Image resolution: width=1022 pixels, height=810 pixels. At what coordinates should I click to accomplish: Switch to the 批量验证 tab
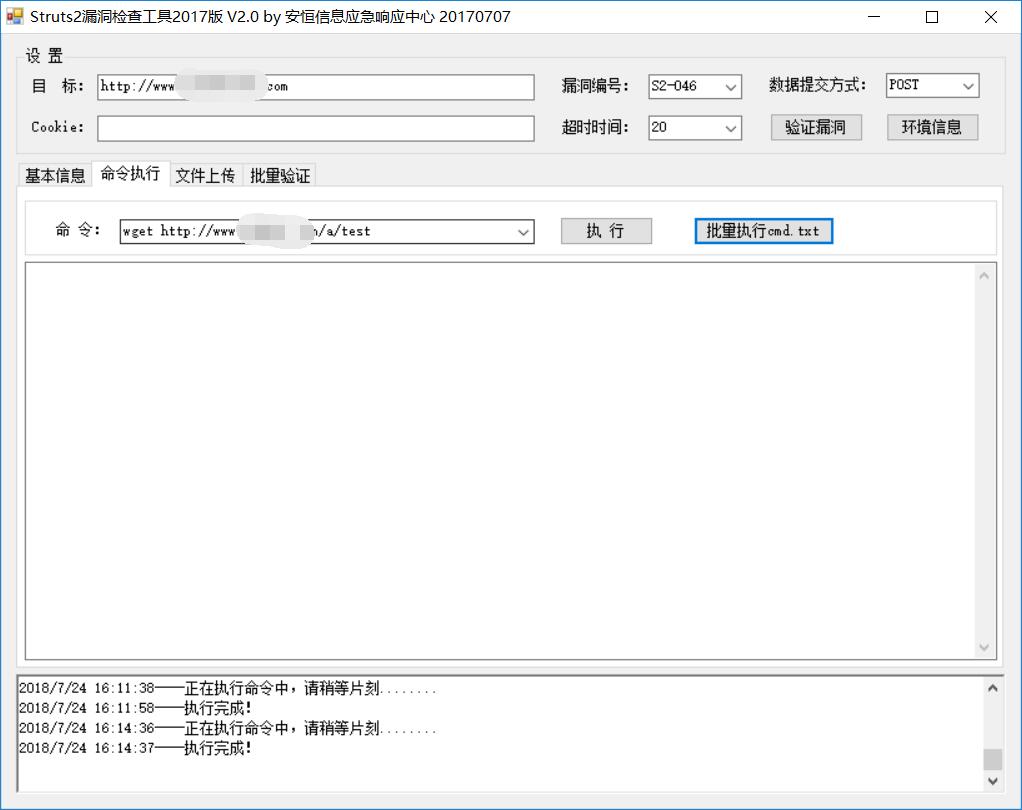[280, 175]
